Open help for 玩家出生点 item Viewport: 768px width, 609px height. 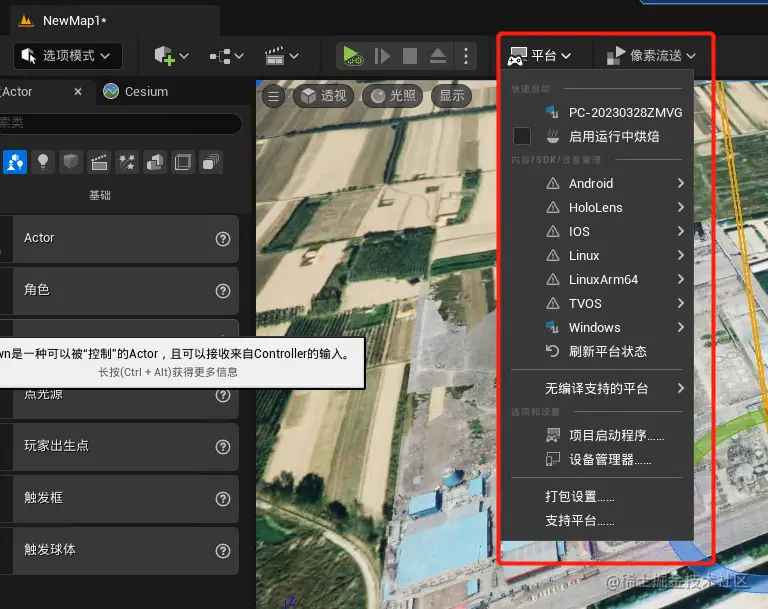pyautogui.click(x=223, y=447)
